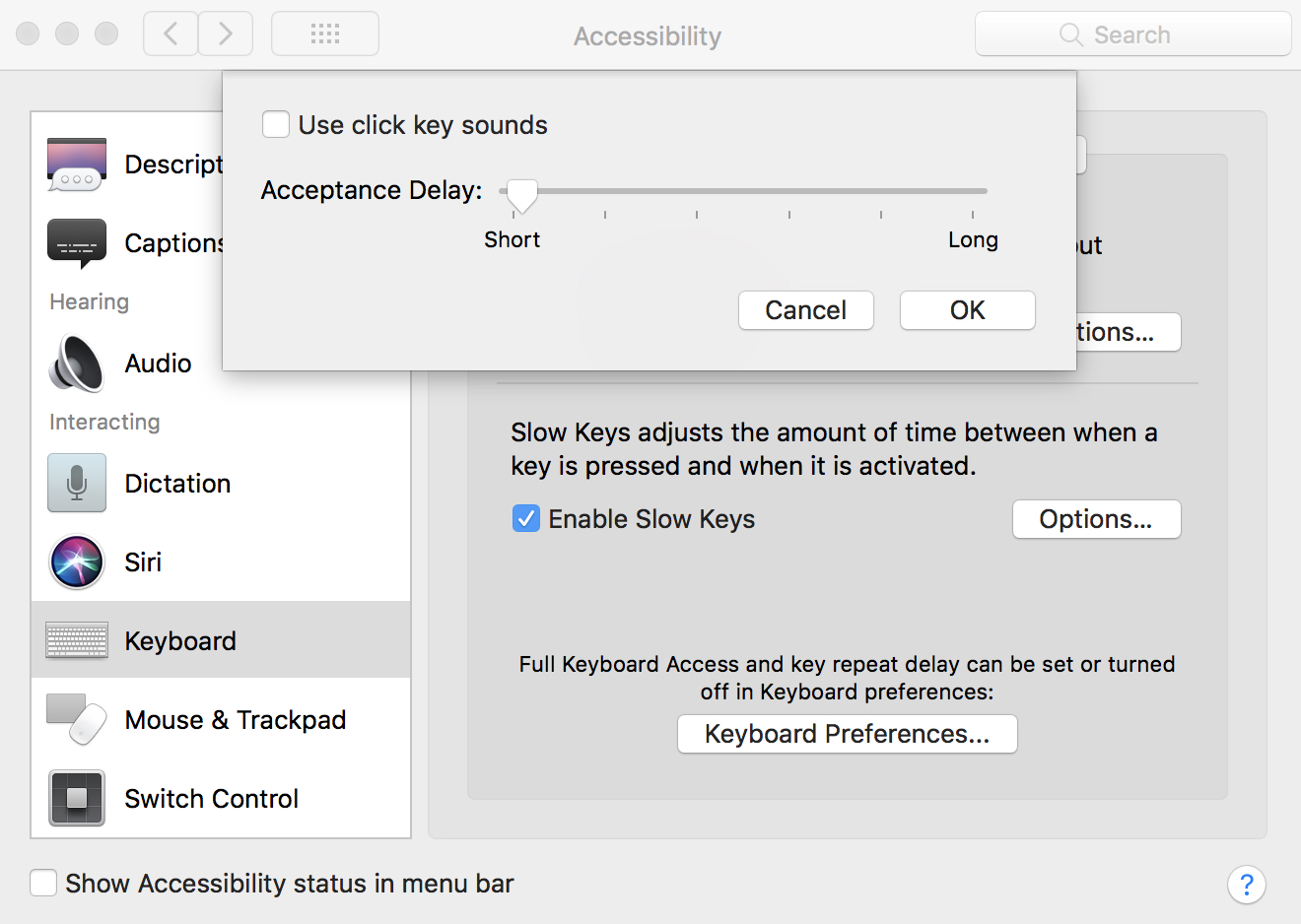The image size is (1301, 924).
Task: Go forward with right chevron button
Action: tap(226, 34)
